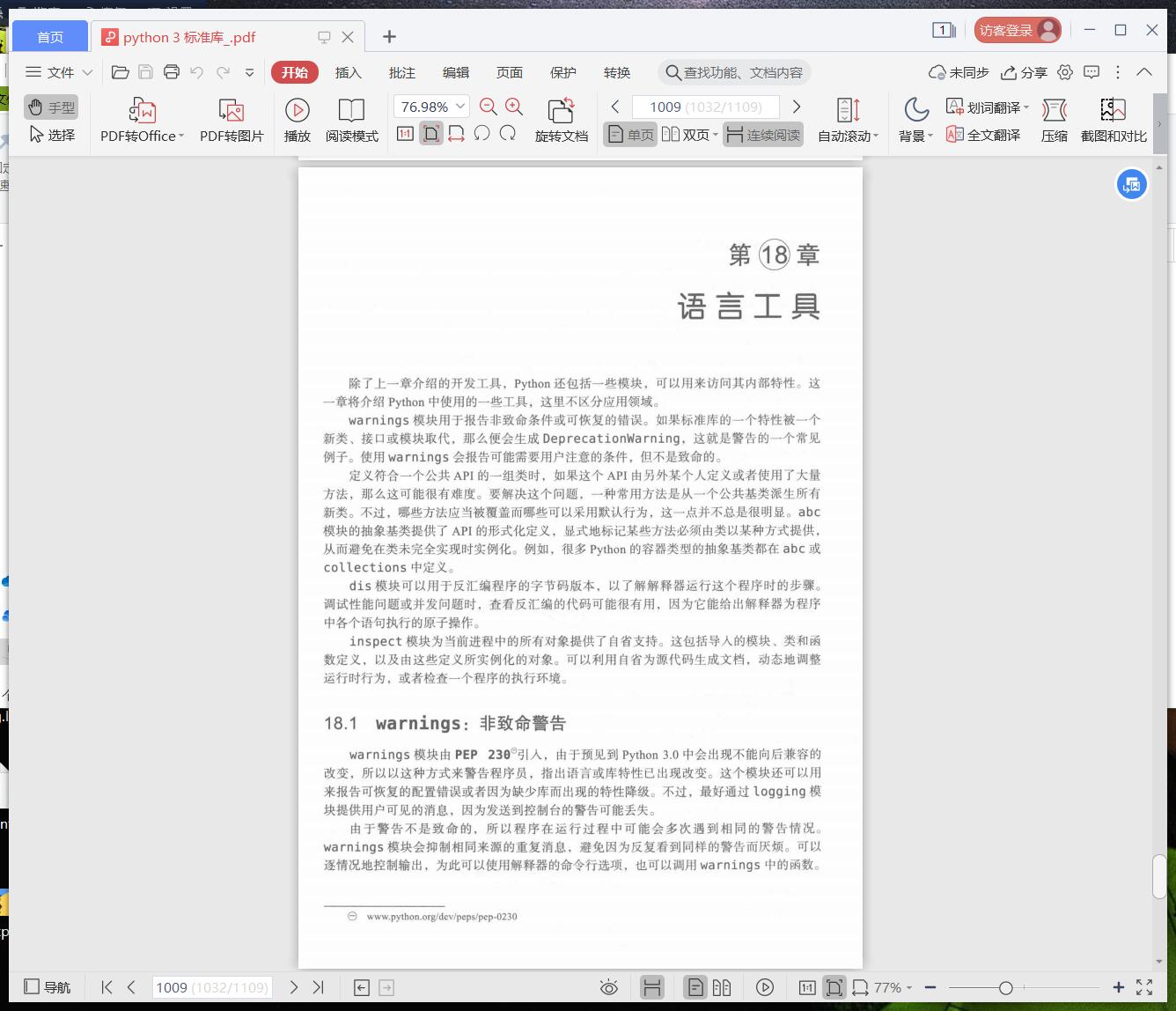The height and width of the screenshot is (1011, 1176).
Task: Choose the 选择 selection tool
Action: pyautogui.click(x=51, y=135)
